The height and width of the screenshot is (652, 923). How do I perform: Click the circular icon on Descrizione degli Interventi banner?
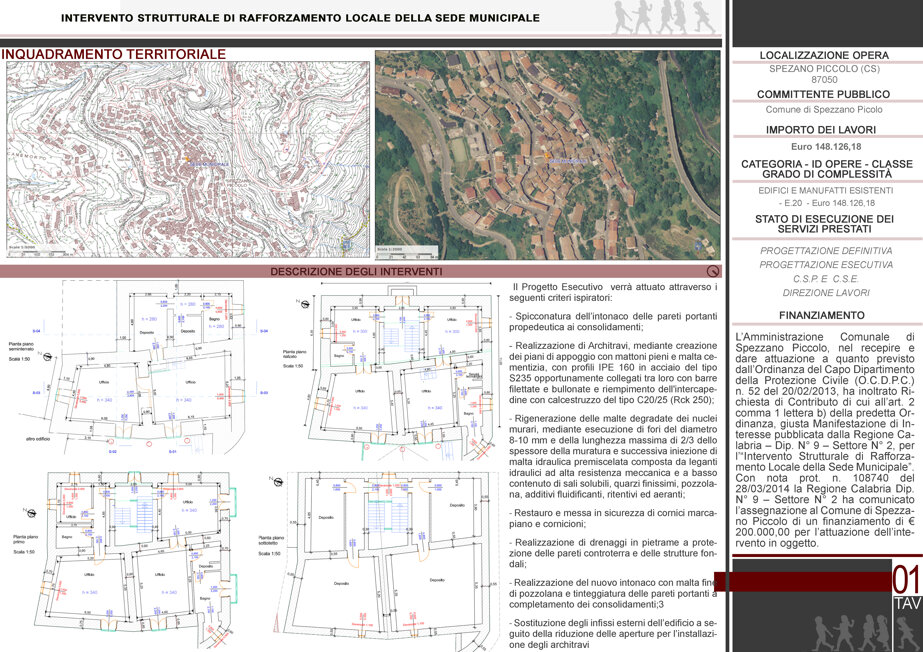coord(712,271)
